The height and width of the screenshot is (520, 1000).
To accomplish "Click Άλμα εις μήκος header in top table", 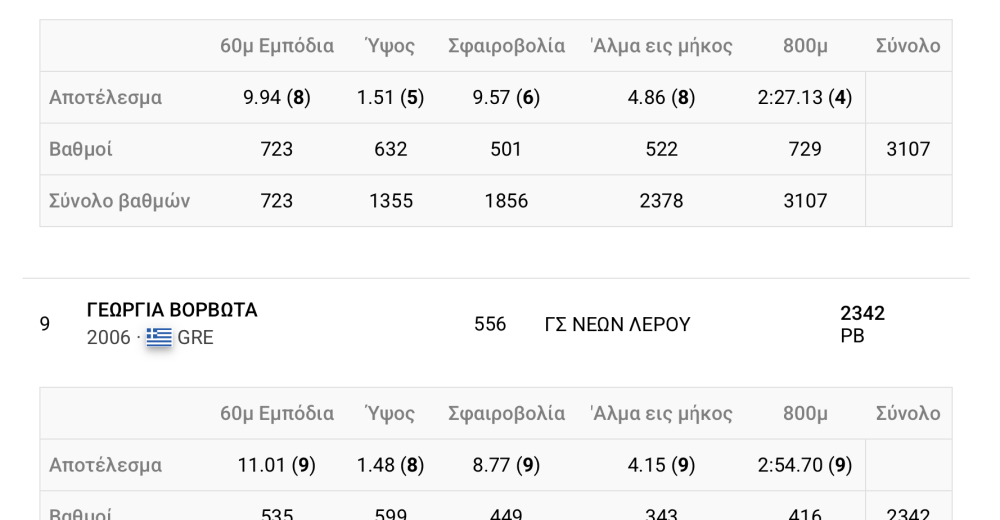I will (661, 46).
